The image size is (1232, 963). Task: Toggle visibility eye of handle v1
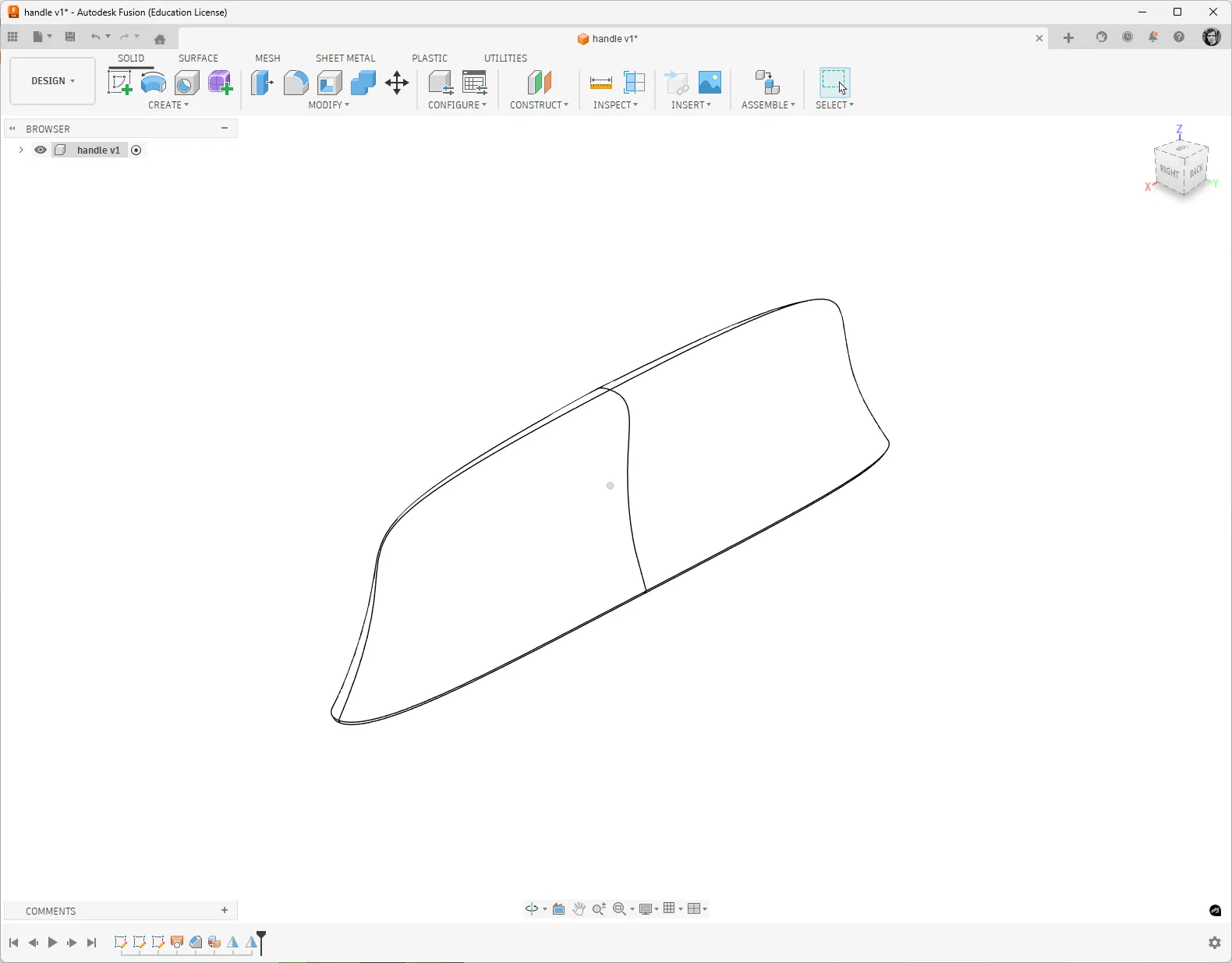click(x=41, y=150)
